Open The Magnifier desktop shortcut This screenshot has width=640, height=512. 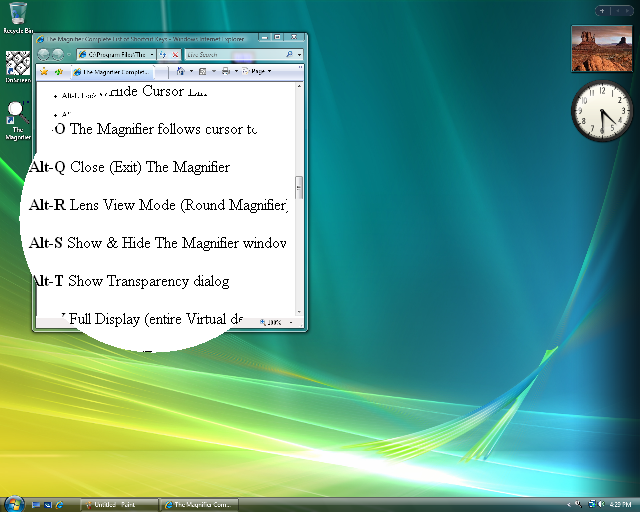pyautogui.click(x=18, y=118)
